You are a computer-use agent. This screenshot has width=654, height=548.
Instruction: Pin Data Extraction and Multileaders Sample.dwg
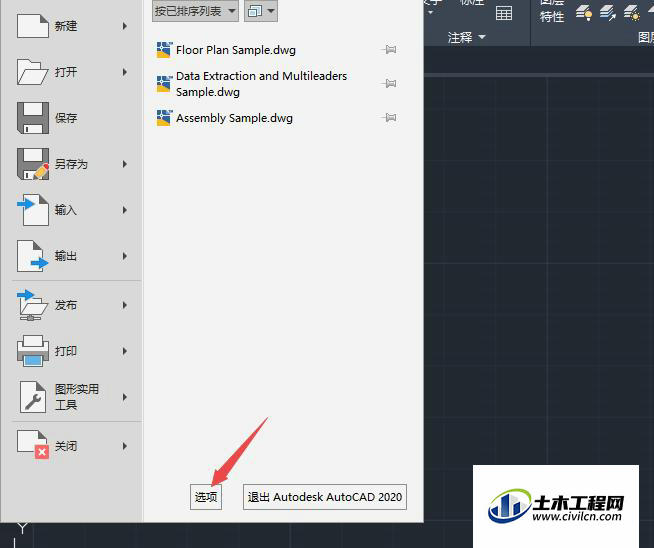[x=389, y=83]
